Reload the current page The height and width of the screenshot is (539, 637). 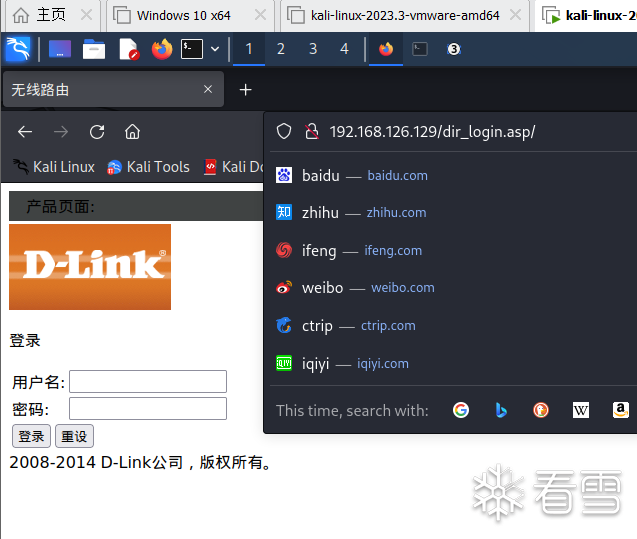point(97,132)
